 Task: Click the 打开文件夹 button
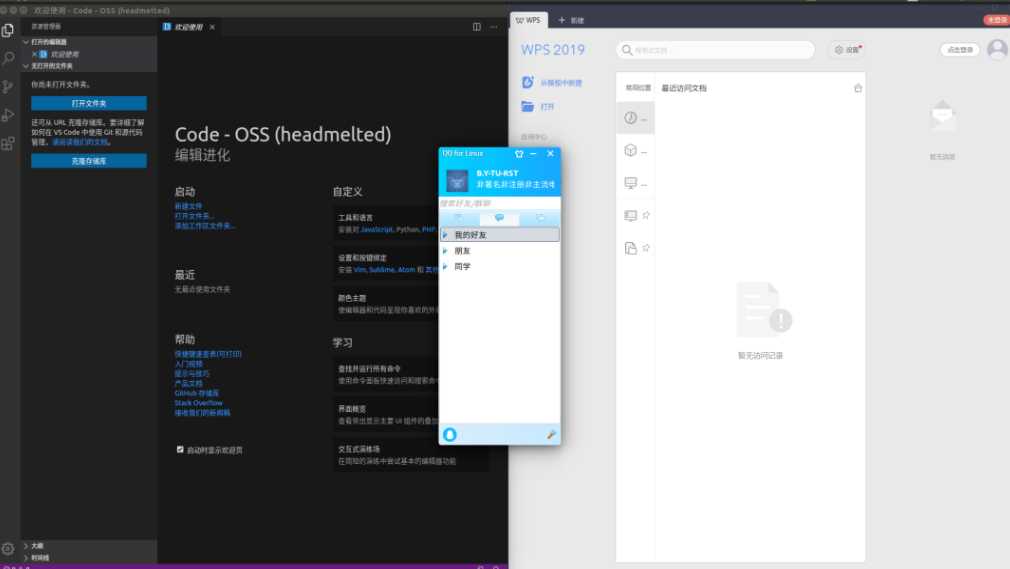[x=88, y=103]
